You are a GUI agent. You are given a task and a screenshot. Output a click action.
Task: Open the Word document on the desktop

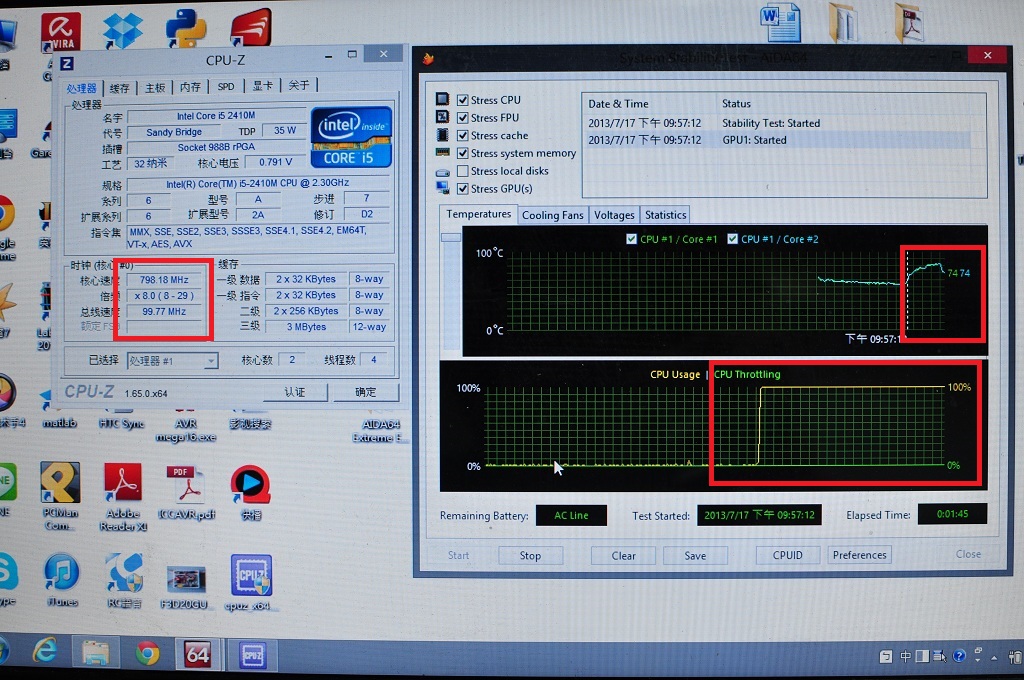[x=780, y=22]
